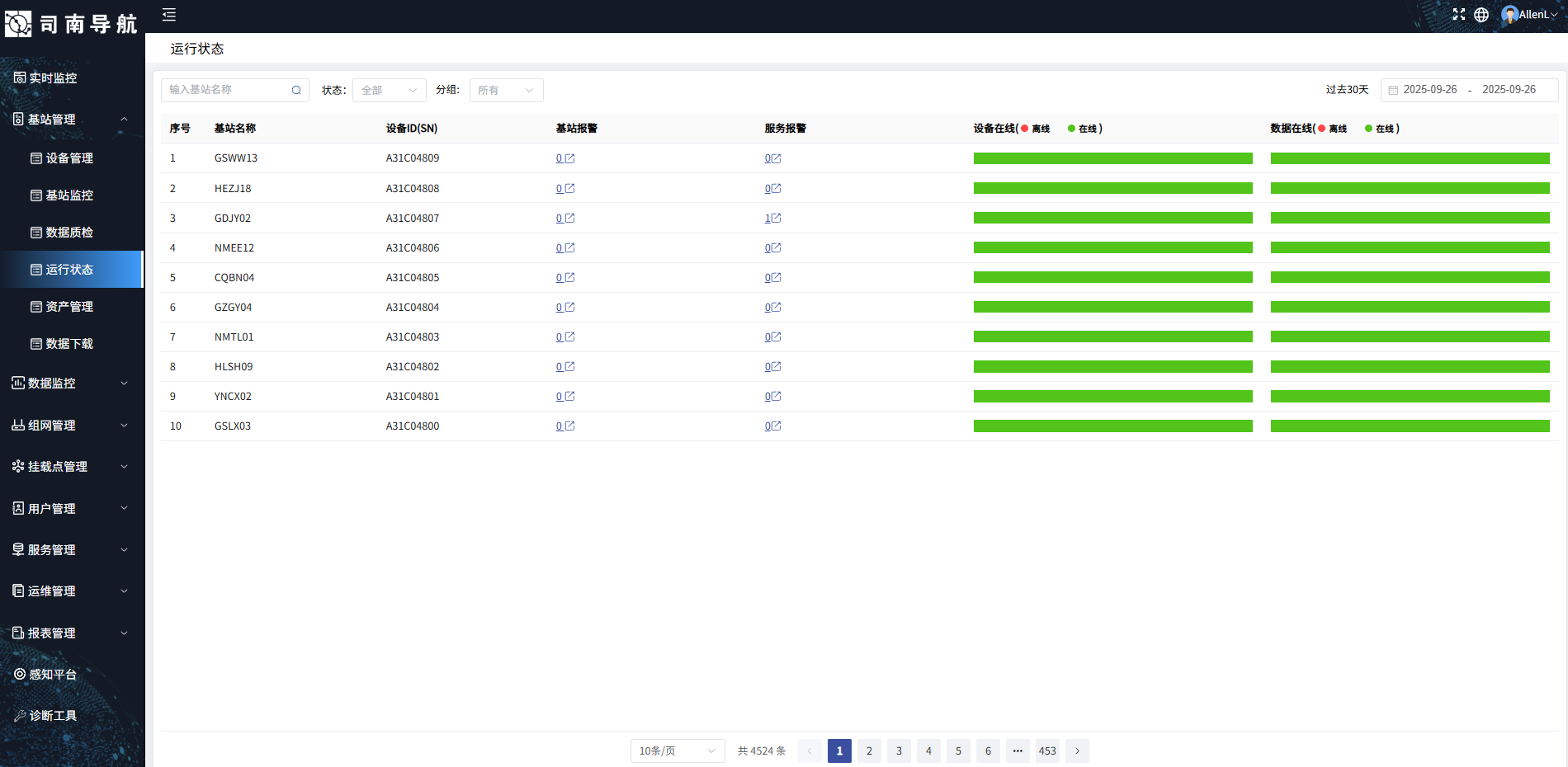Click the calendar icon in the date range picker

(x=1393, y=90)
